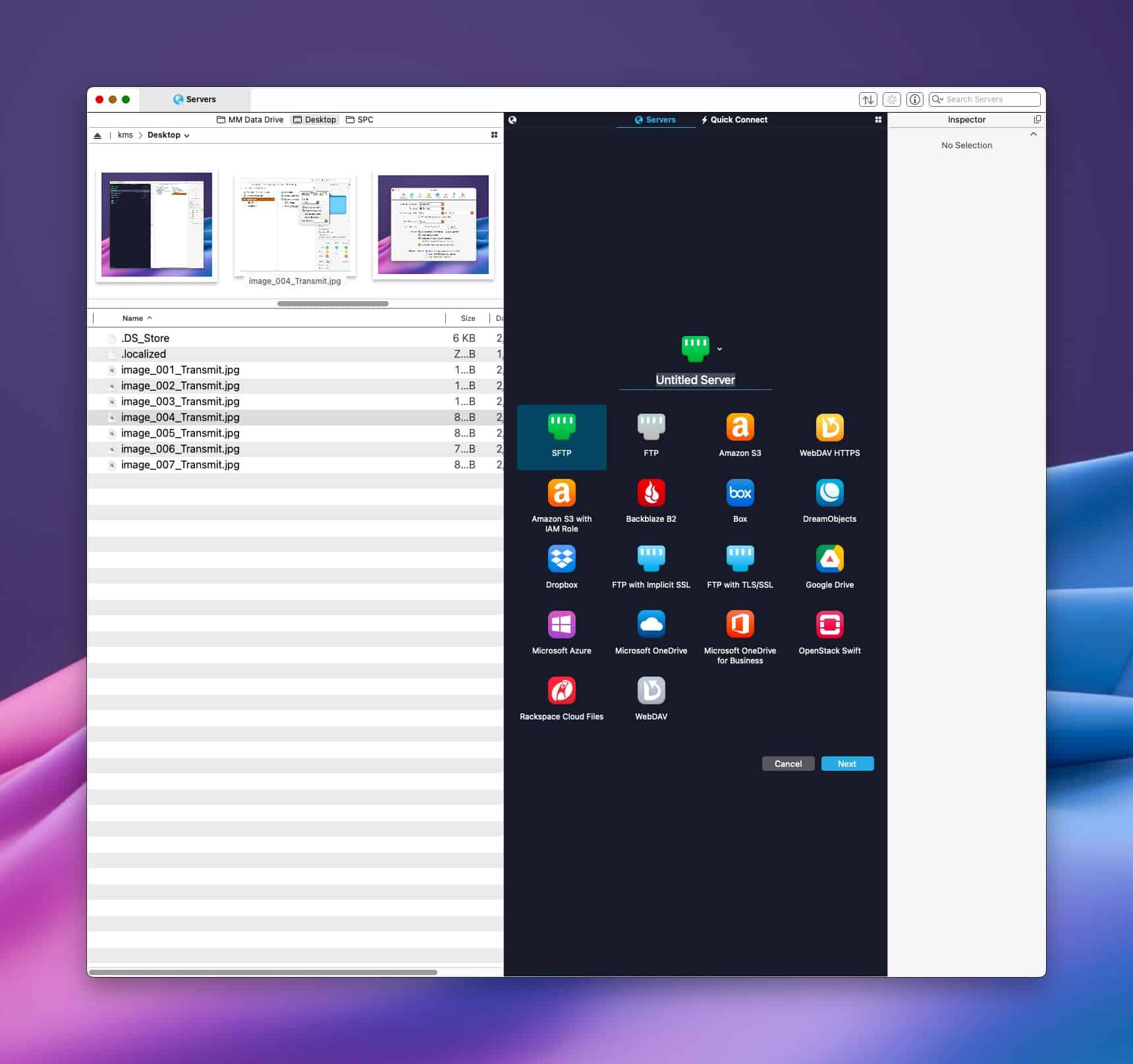Switch to the Quick Connect tab
Screen dimensions: 1133x1064
tap(734, 120)
